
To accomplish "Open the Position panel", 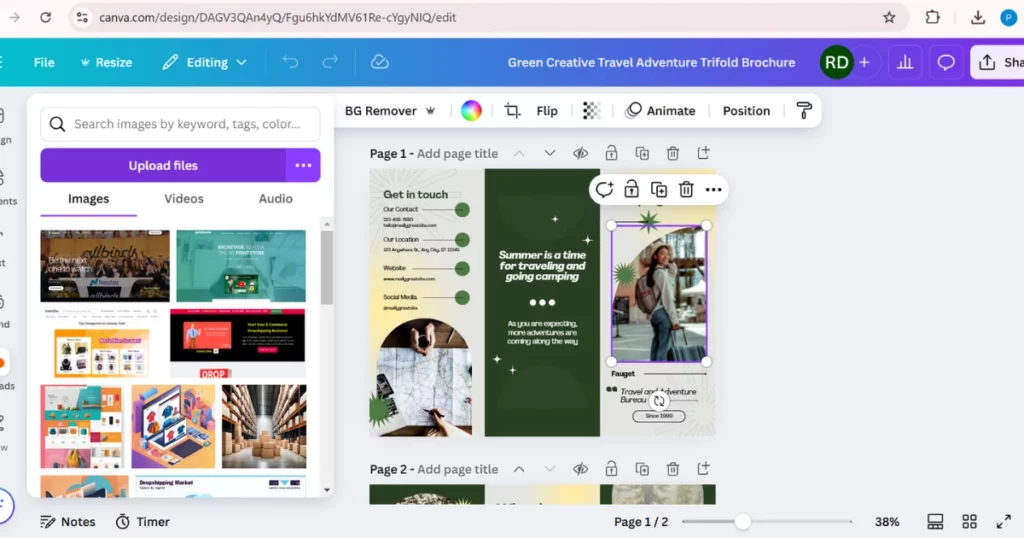I will [746, 111].
